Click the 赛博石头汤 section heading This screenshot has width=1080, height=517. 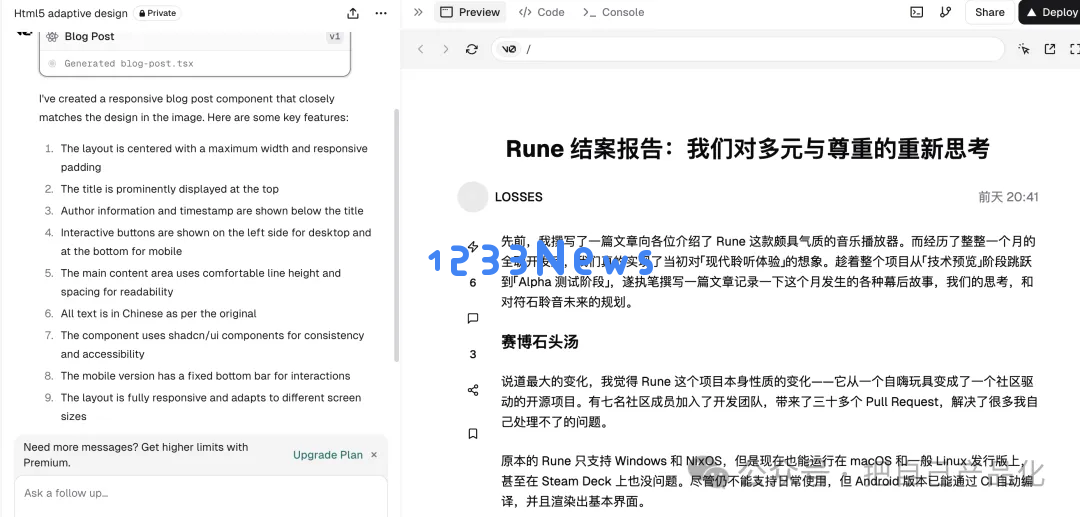coord(539,341)
